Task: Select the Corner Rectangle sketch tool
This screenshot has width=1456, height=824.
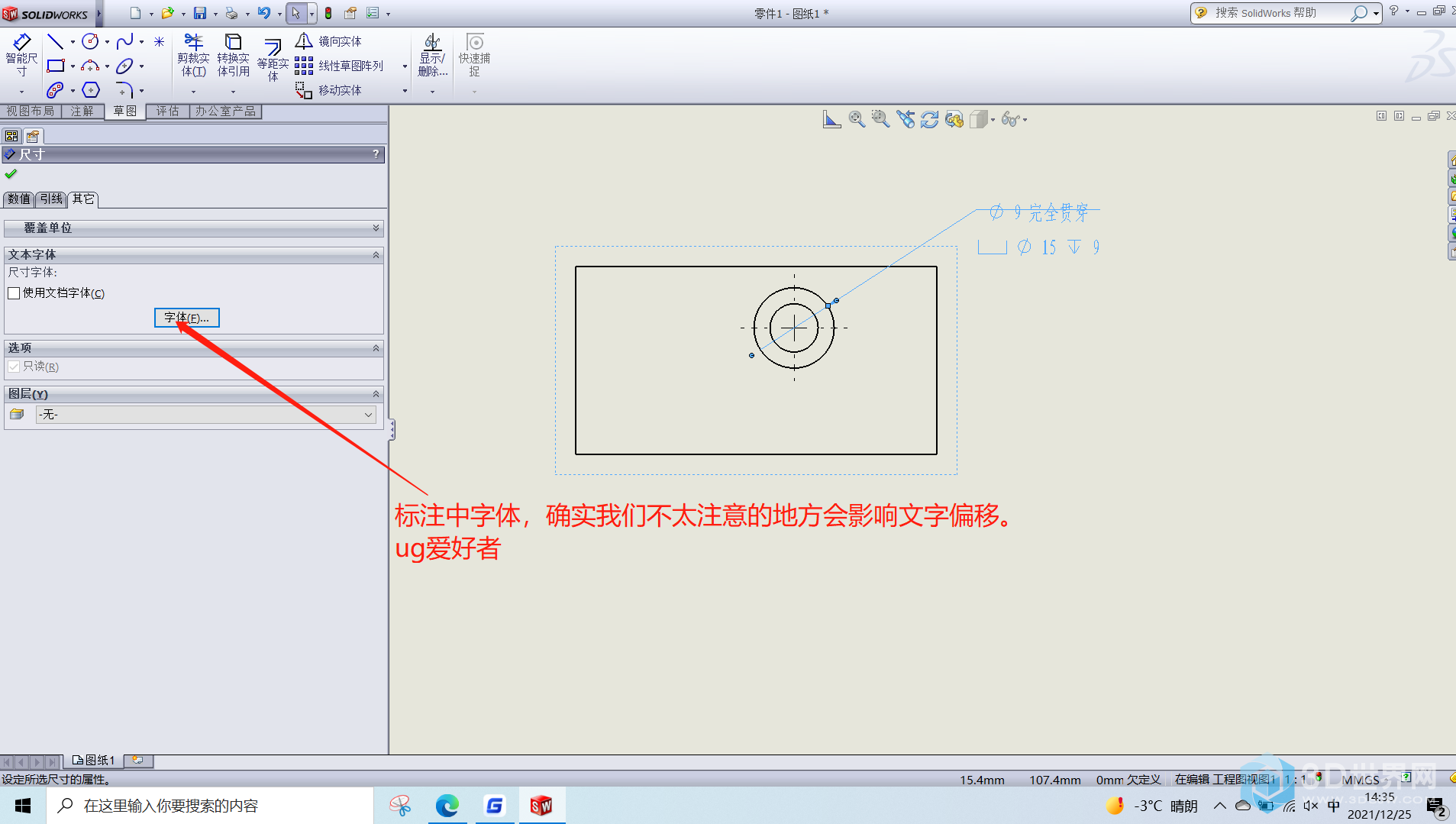Action: click(x=56, y=66)
